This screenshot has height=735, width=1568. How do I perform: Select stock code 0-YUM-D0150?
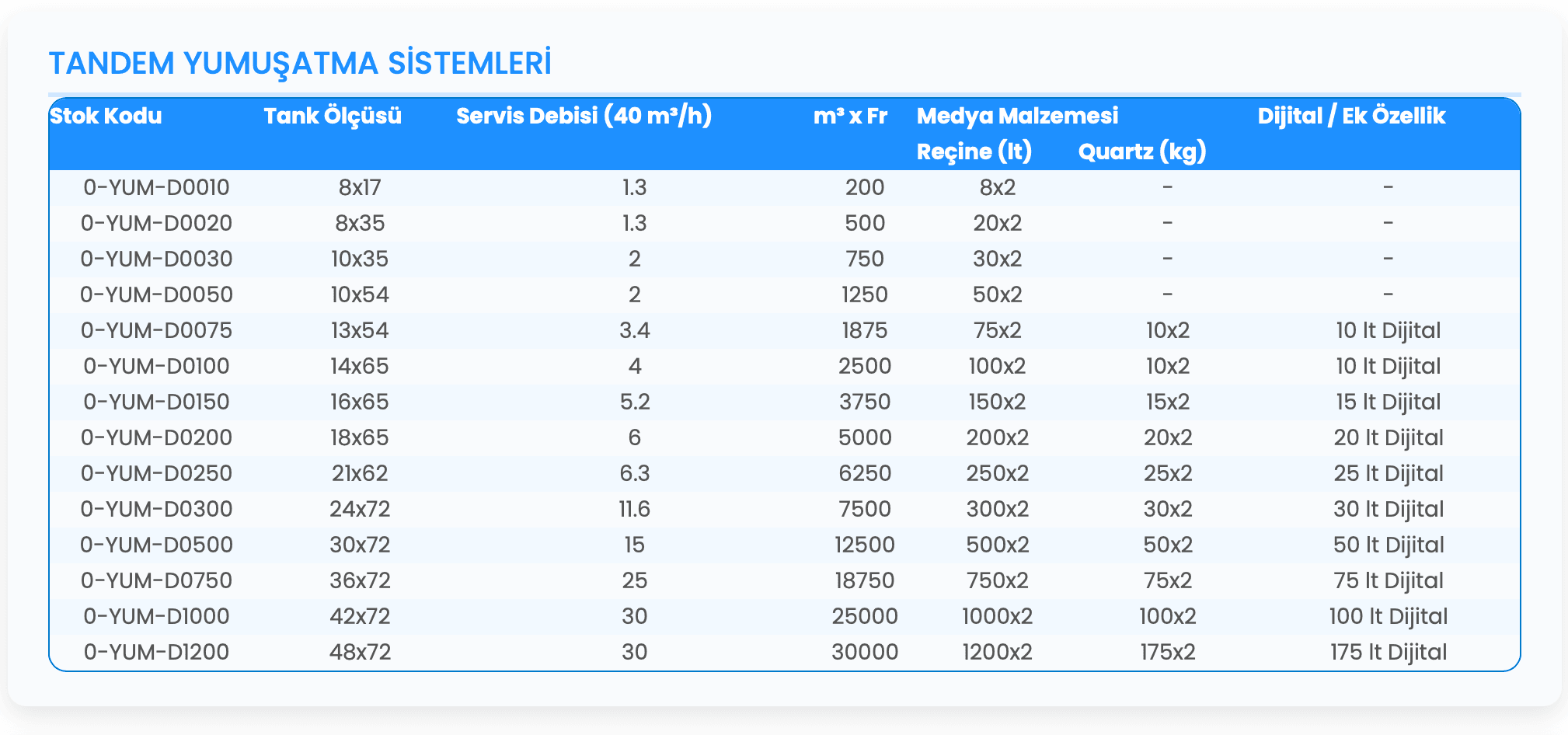[156, 402]
